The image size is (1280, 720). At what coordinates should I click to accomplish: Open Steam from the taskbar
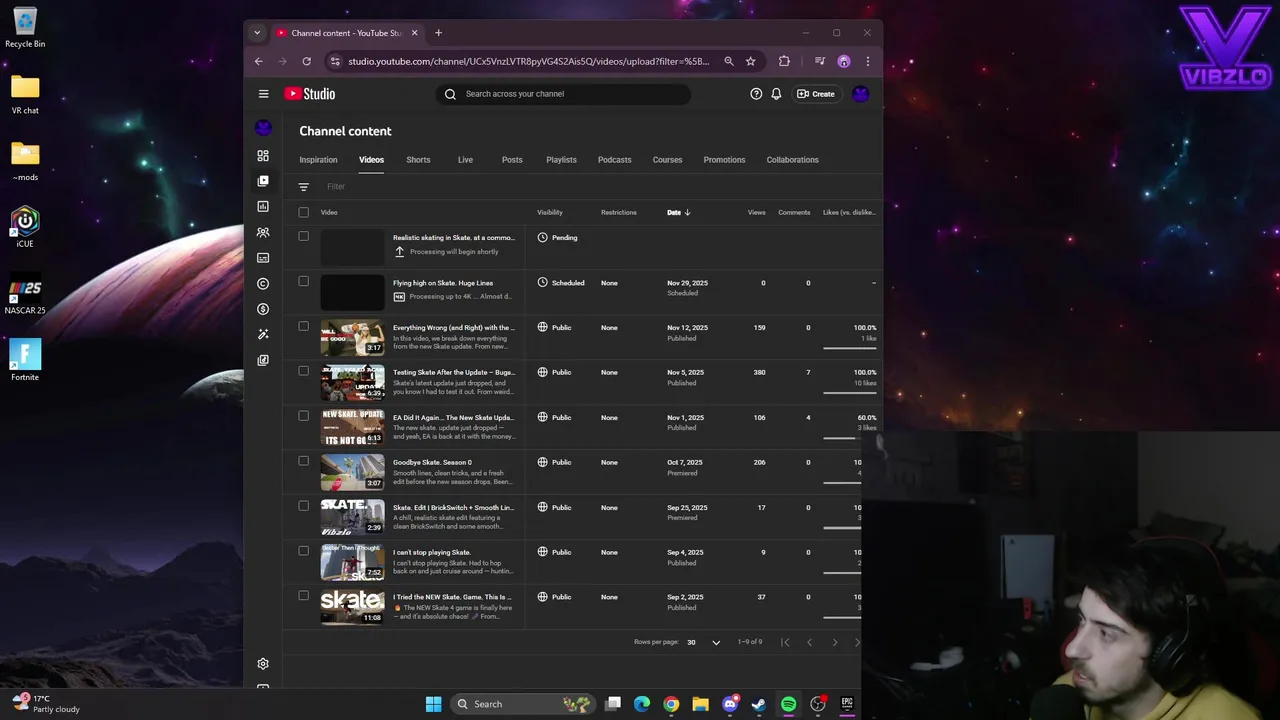(x=759, y=704)
